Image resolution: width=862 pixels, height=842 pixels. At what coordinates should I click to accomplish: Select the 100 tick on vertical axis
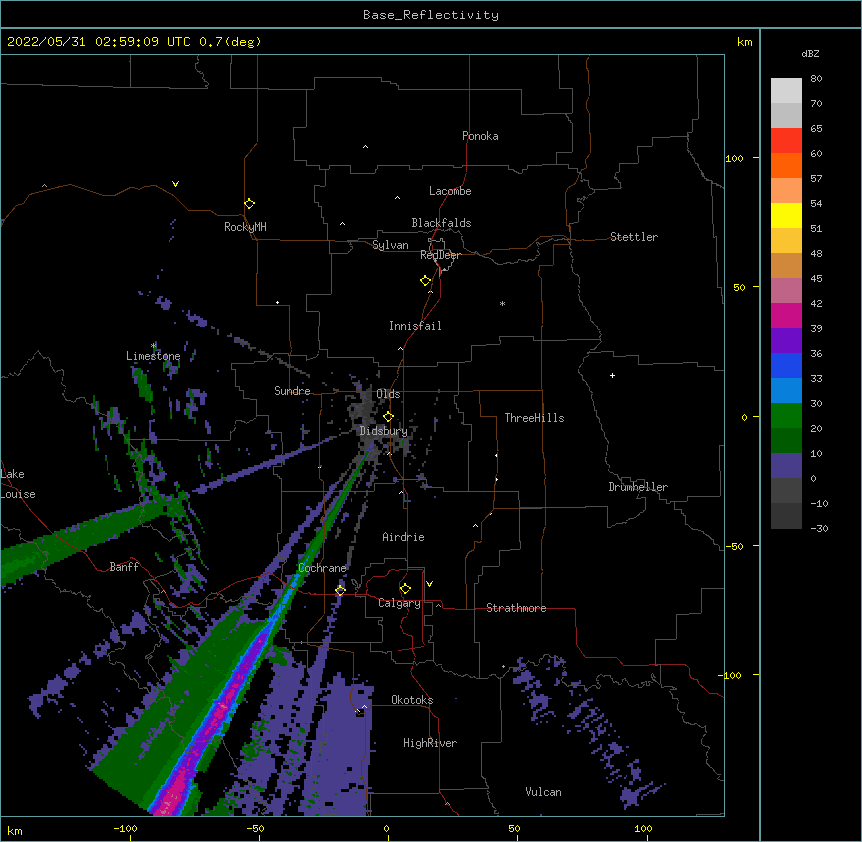coord(734,158)
